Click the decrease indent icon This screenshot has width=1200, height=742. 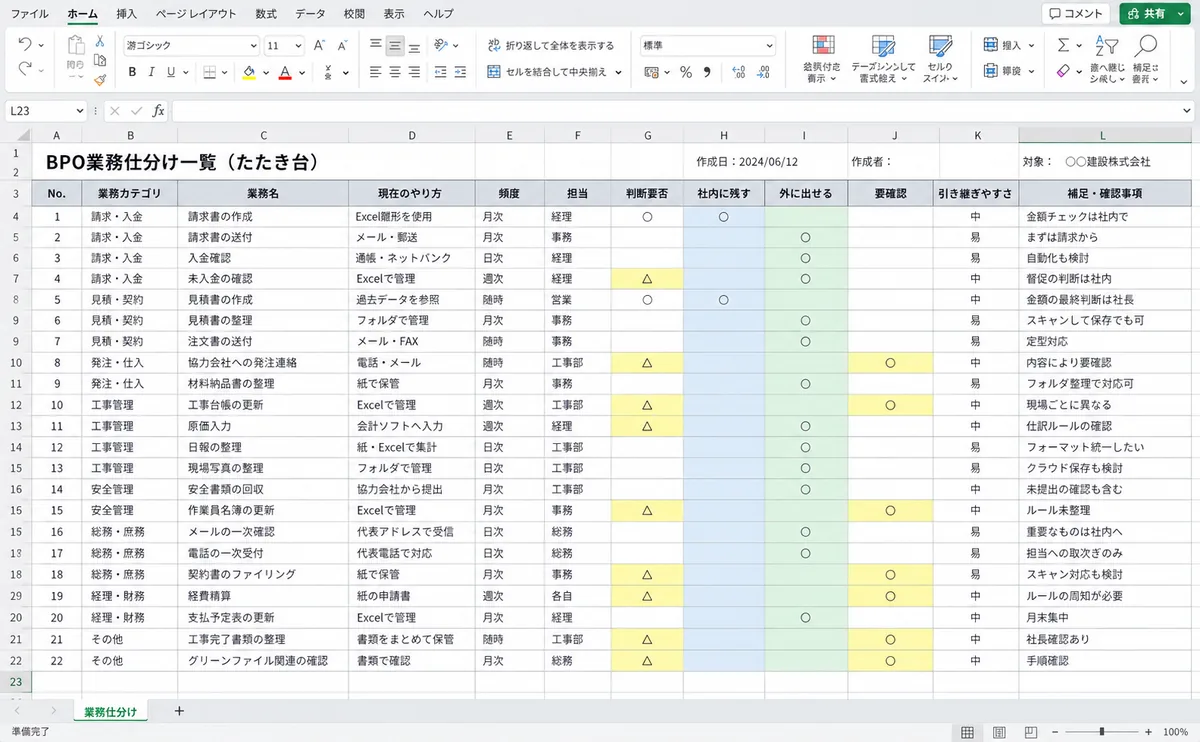point(440,72)
